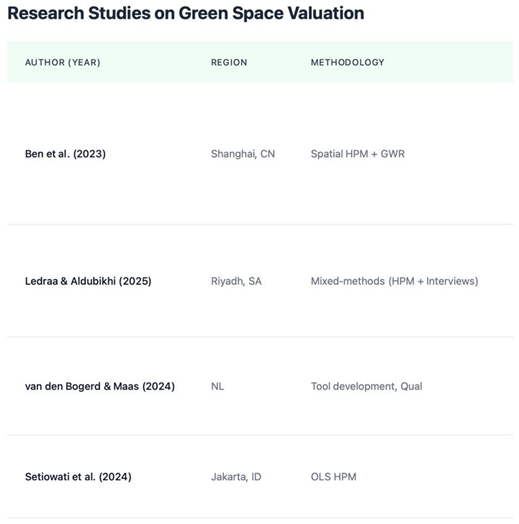
Task: Click the 'Research Studies on Green Space Valuation' heading
Action: (x=186, y=13)
